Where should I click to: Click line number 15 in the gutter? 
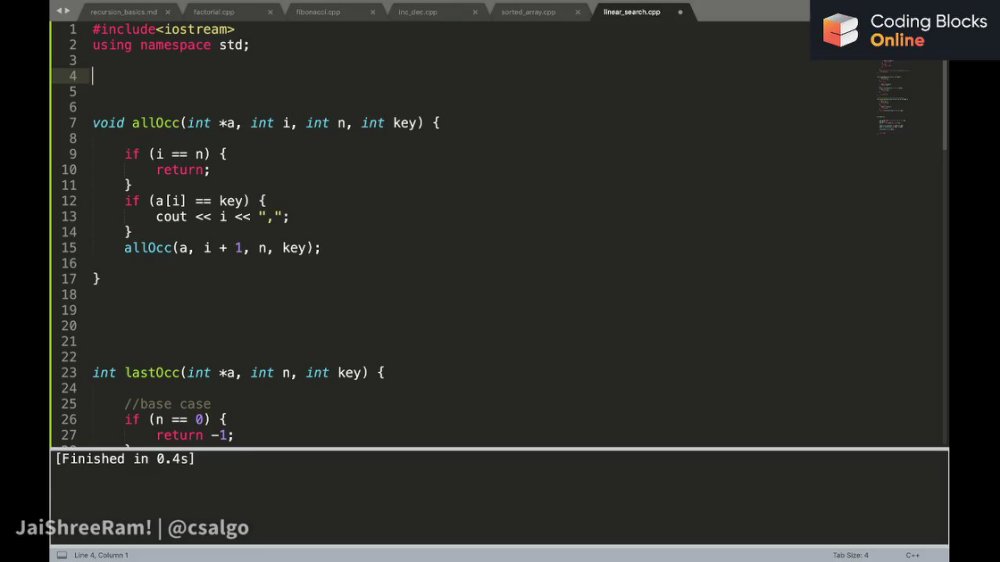click(x=69, y=248)
